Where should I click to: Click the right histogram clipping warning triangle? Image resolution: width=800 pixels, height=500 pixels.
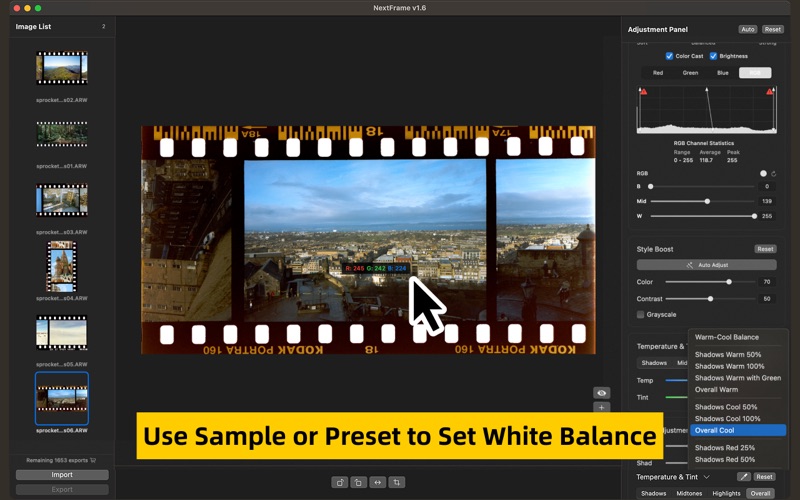point(769,92)
